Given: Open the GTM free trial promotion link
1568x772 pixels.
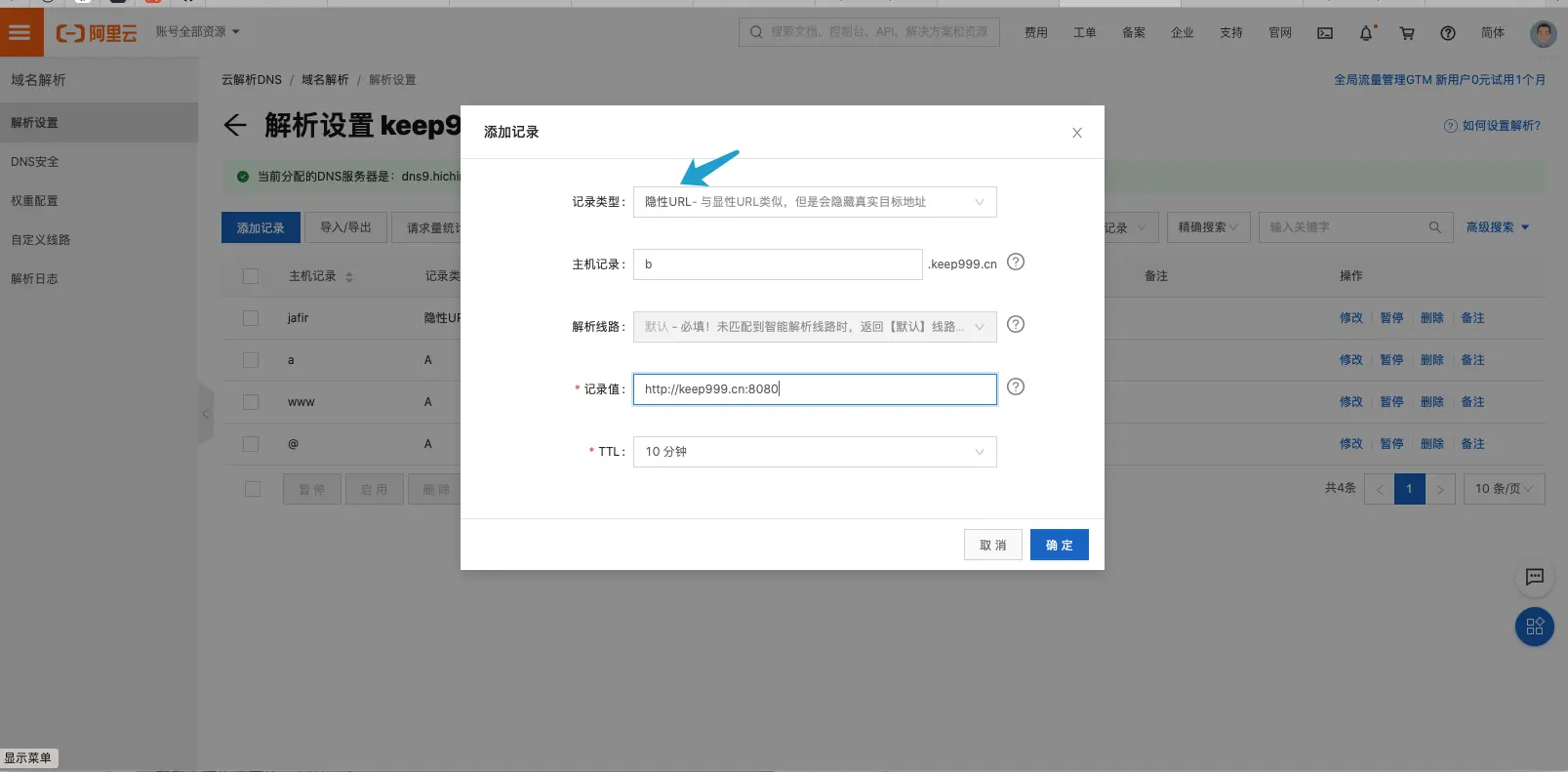Looking at the screenshot, I should pos(1440,80).
